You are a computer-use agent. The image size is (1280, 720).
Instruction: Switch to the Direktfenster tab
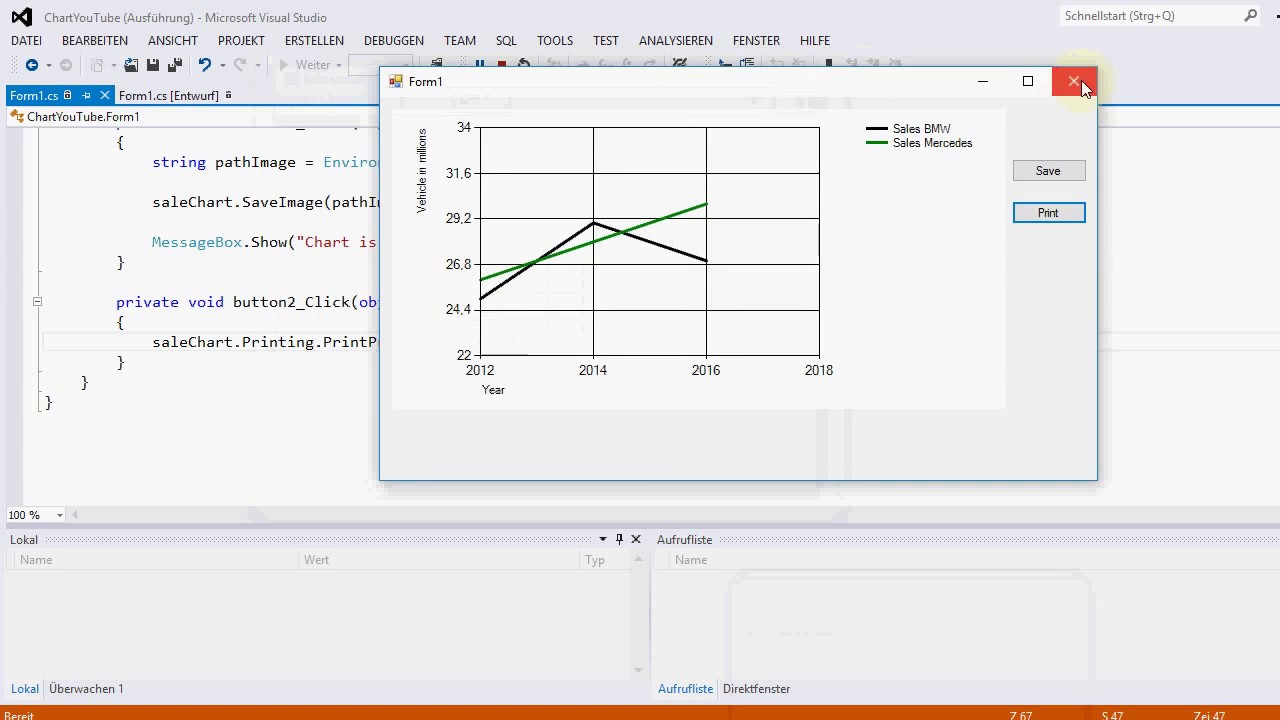(x=756, y=689)
